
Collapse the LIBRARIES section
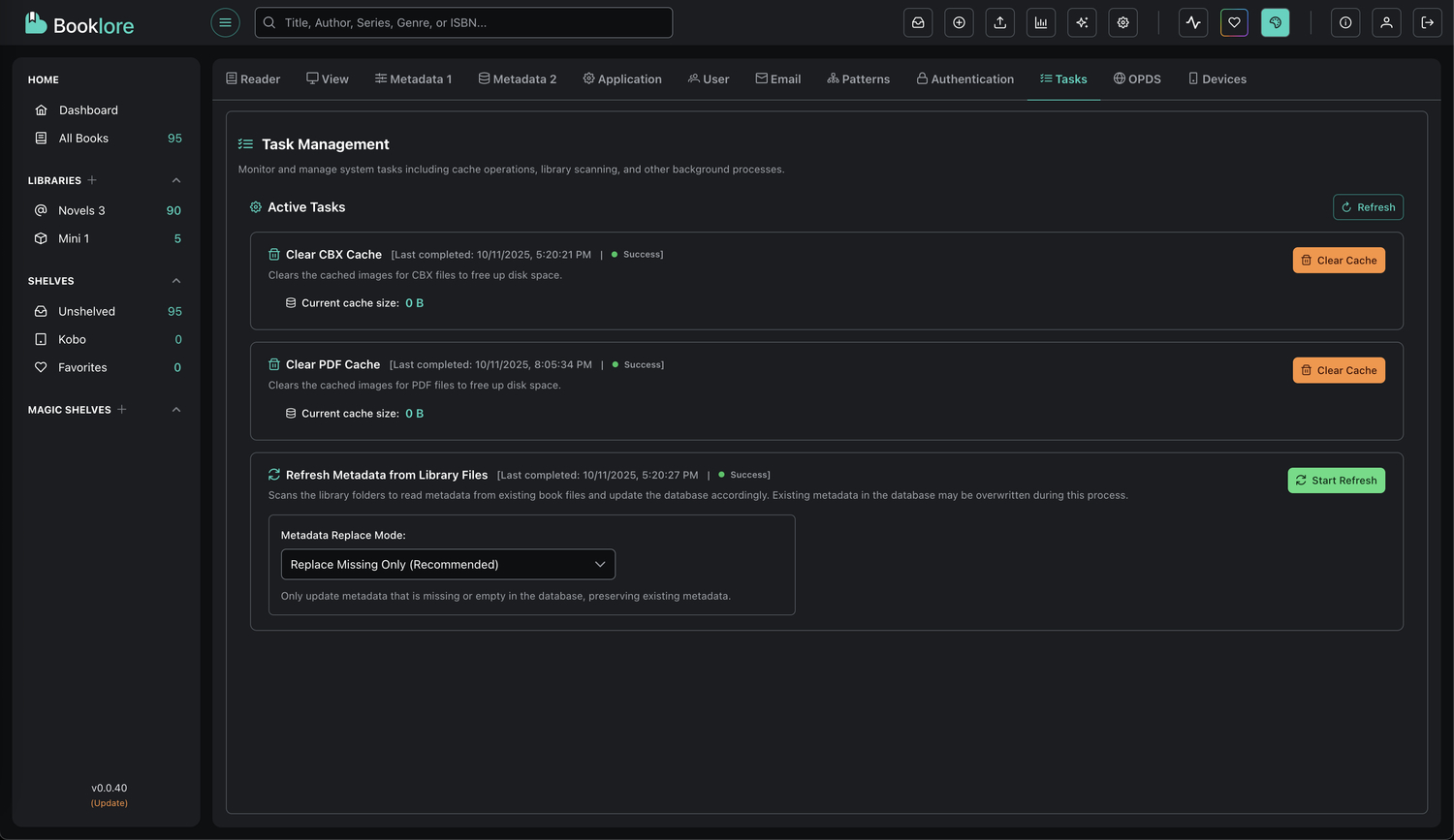[x=176, y=180]
